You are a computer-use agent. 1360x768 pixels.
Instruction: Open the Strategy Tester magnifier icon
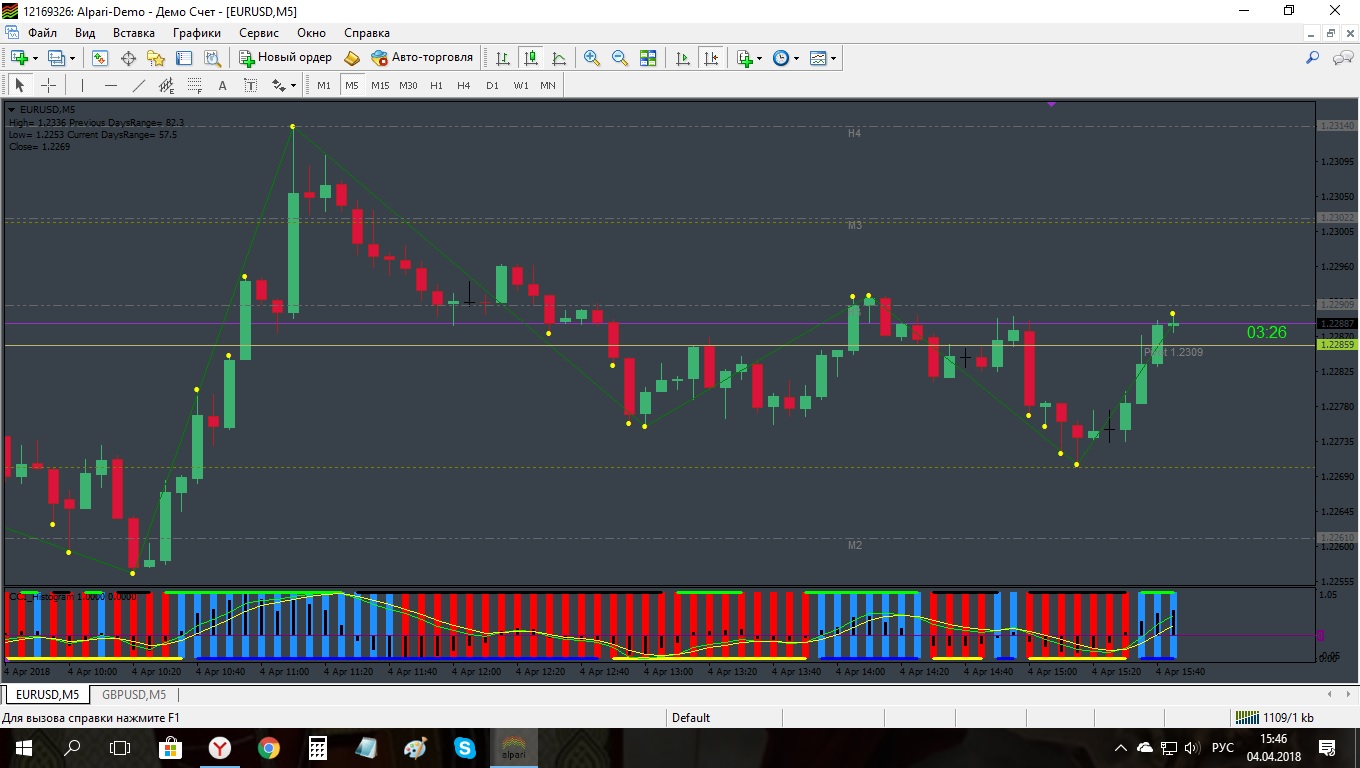pos(212,58)
